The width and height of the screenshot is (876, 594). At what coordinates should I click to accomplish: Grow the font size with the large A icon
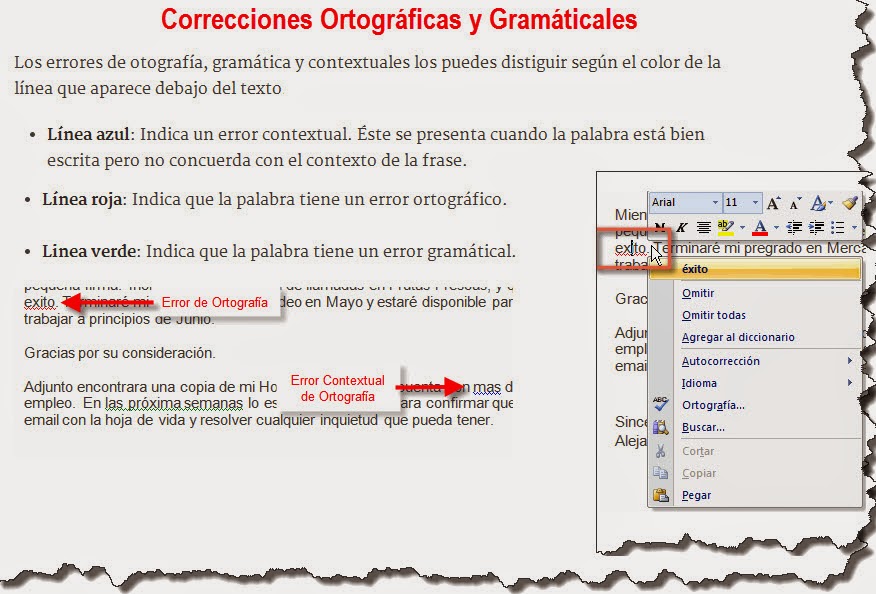(772, 202)
